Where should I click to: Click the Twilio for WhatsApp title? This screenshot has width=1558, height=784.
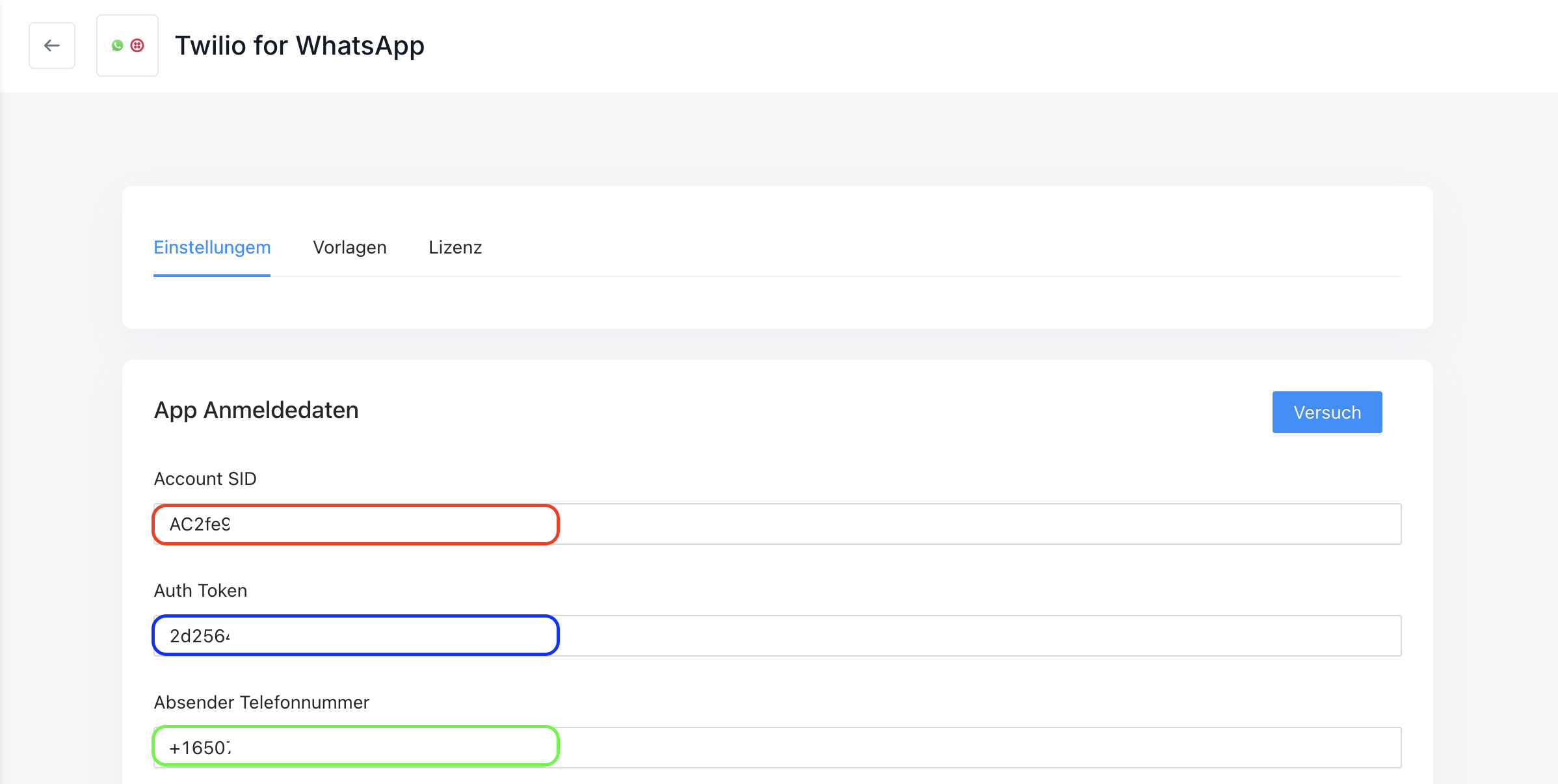(x=300, y=46)
